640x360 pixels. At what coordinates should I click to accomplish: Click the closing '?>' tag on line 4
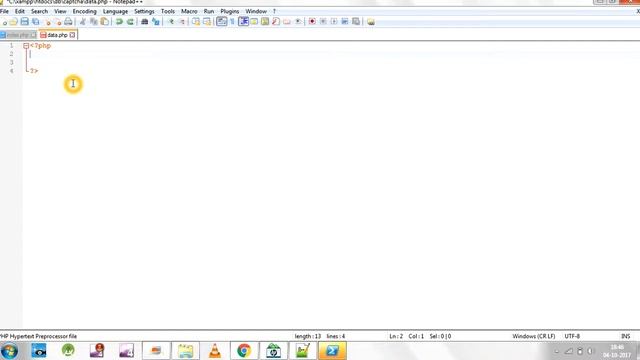(x=34, y=71)
